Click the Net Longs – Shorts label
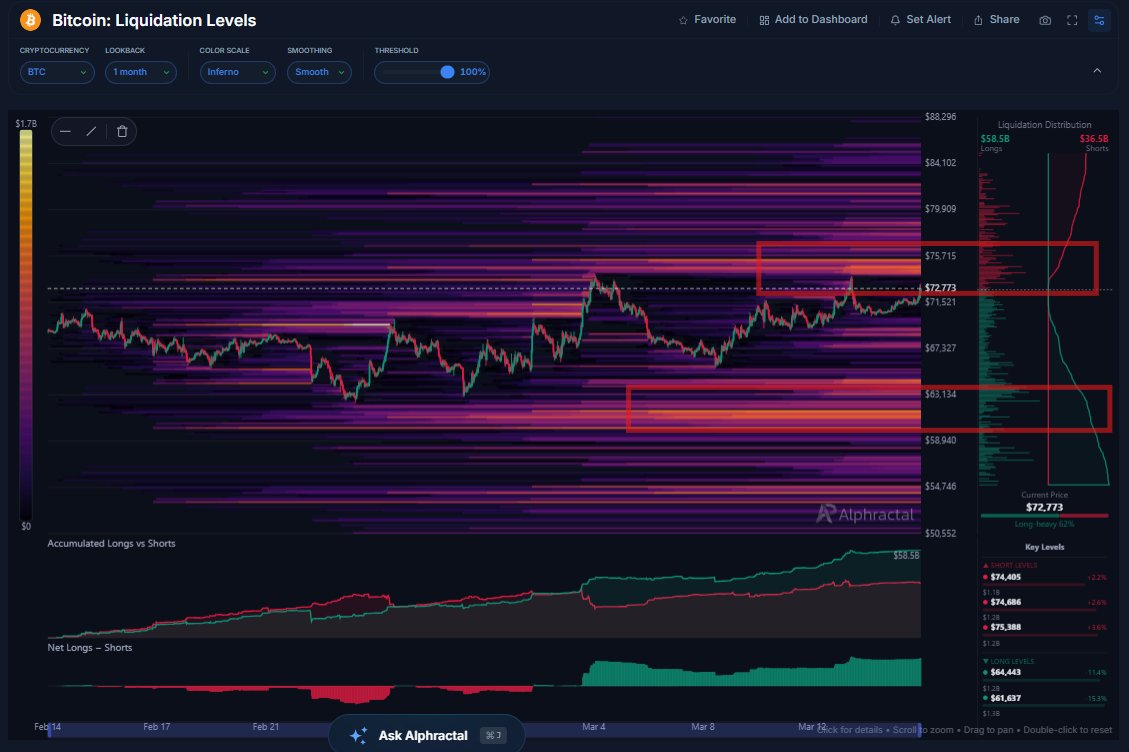1129x752 pixels. click(x=90, y=648)
